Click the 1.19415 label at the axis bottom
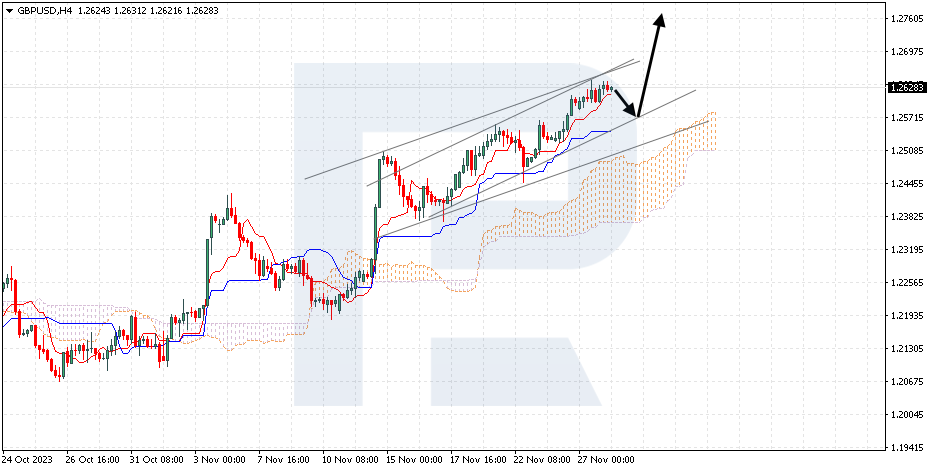931x471 pixels. [905, 448]
